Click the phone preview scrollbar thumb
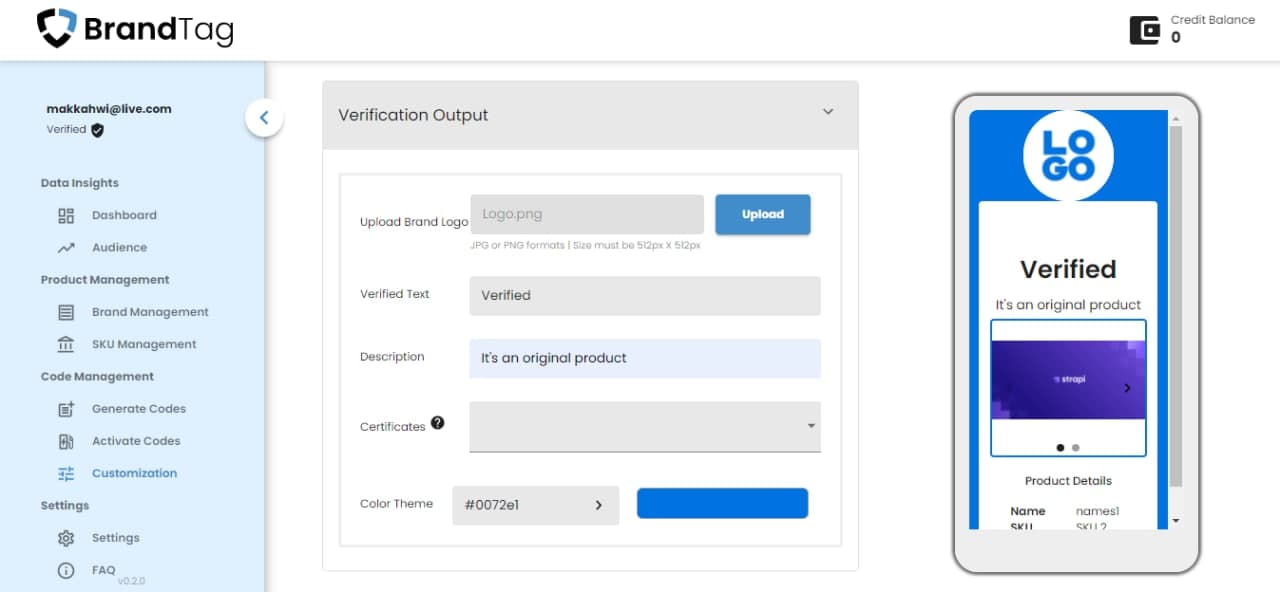The width and height of the screenshot is (1280, 592). pyautogui.click(x=1176, y=306)
